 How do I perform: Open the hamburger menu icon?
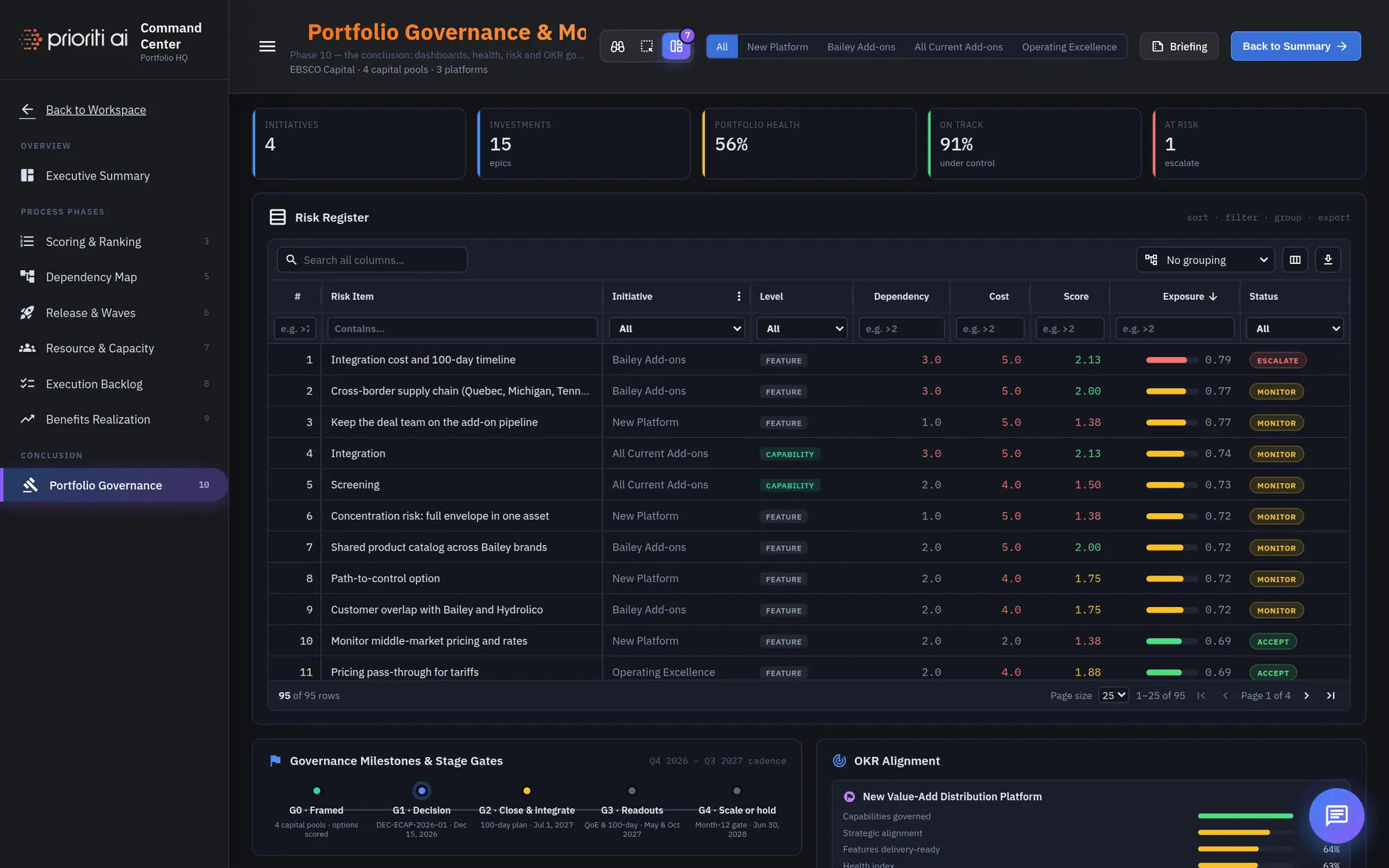point(267,47)
